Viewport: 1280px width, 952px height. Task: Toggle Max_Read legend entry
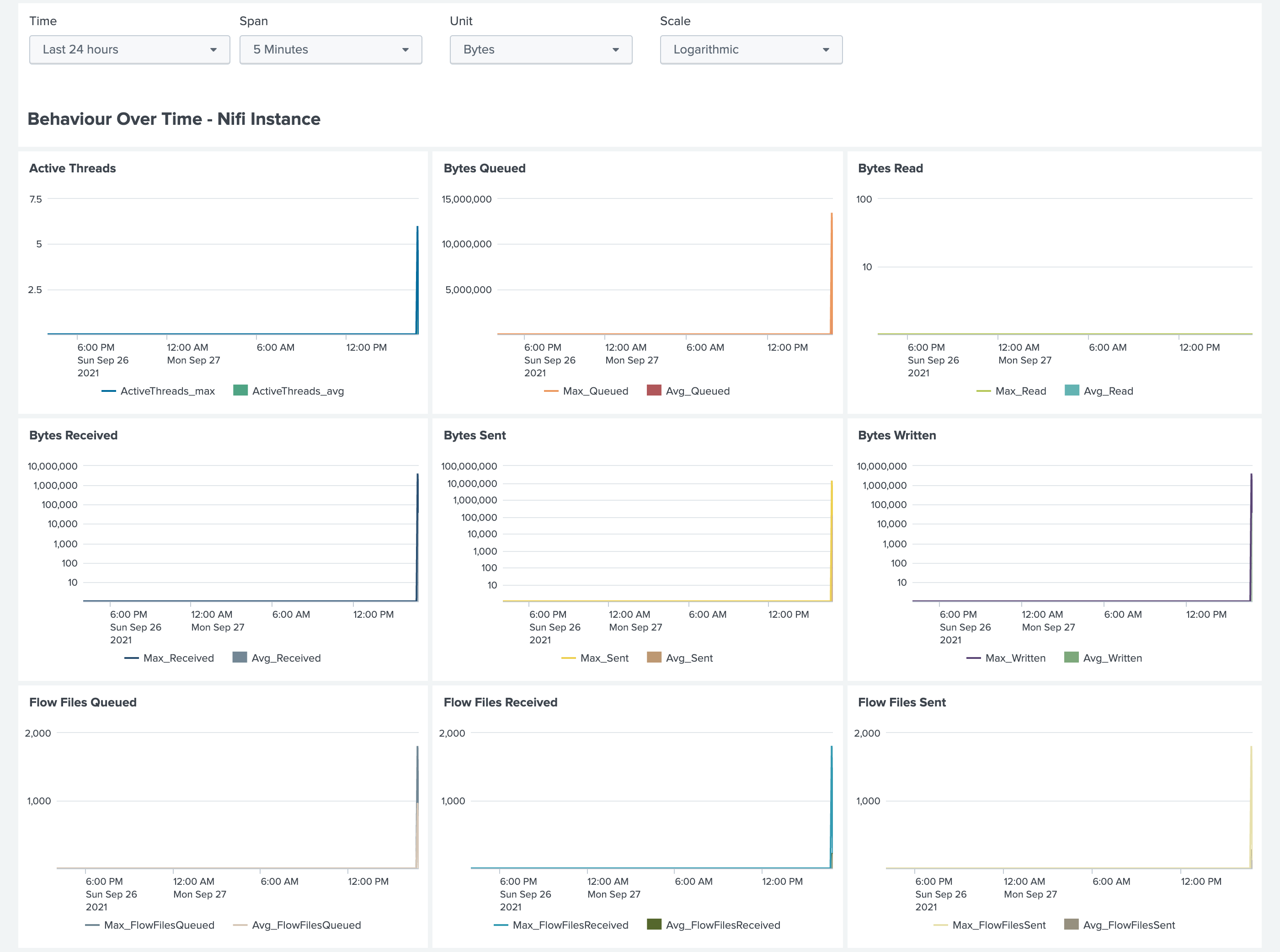[1012, 390]
